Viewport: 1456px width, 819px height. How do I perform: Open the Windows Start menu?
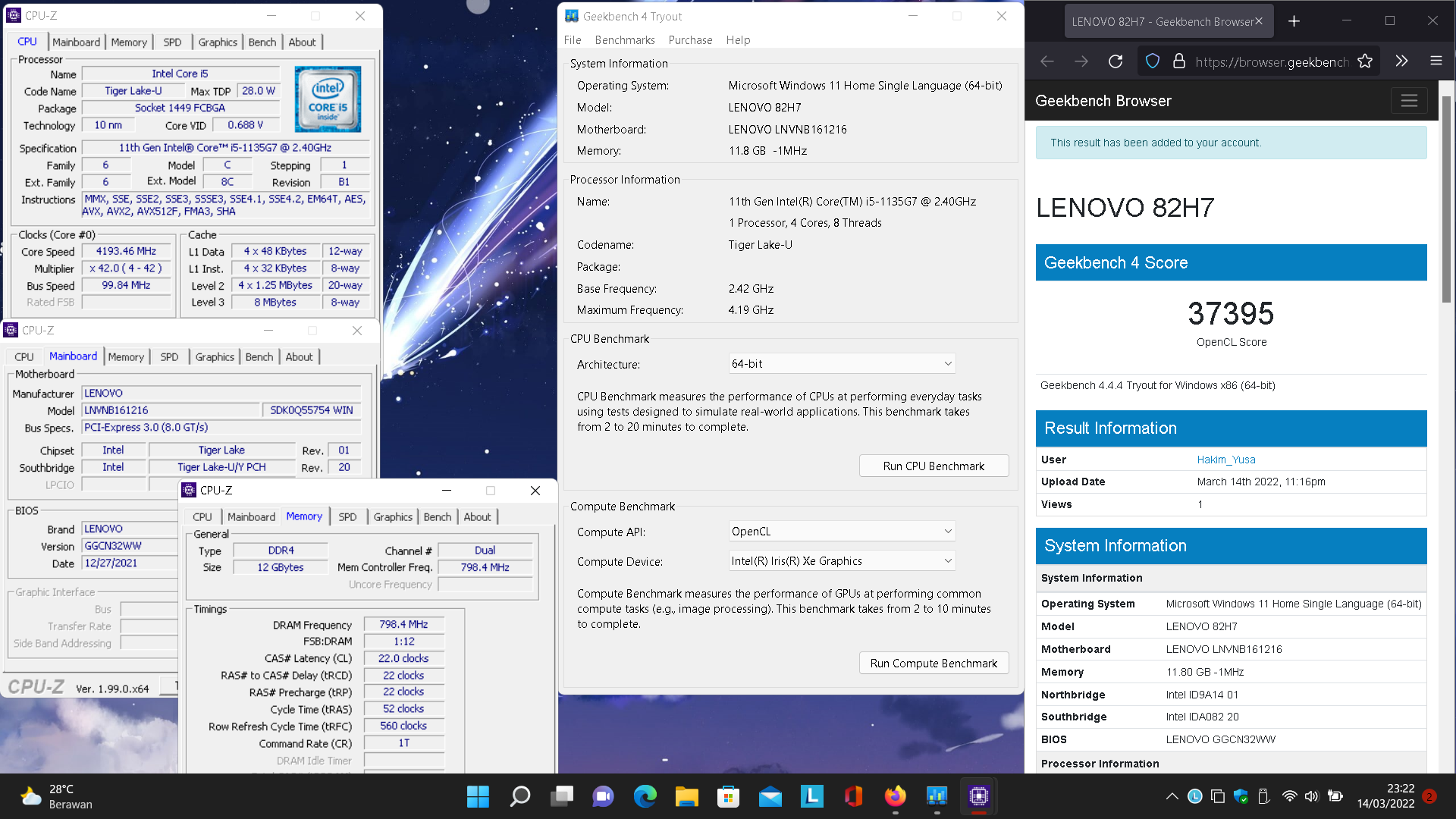click(478, 796)
